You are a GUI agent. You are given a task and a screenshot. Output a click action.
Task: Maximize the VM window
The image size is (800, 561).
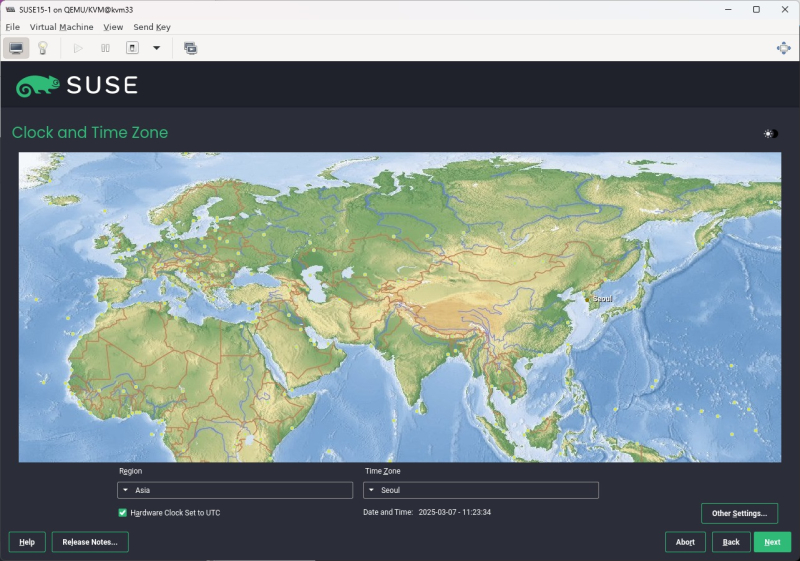tap(756, 10)
